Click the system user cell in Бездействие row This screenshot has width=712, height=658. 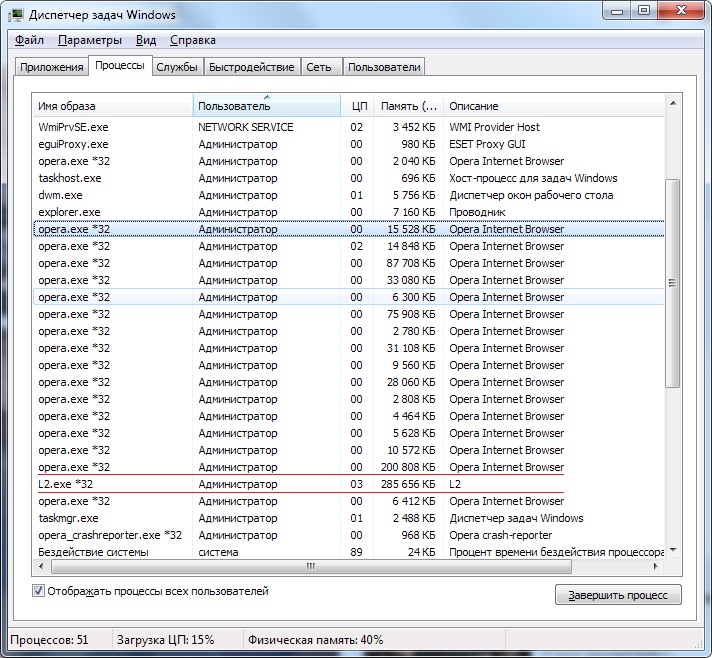click(x=218, y=552)
